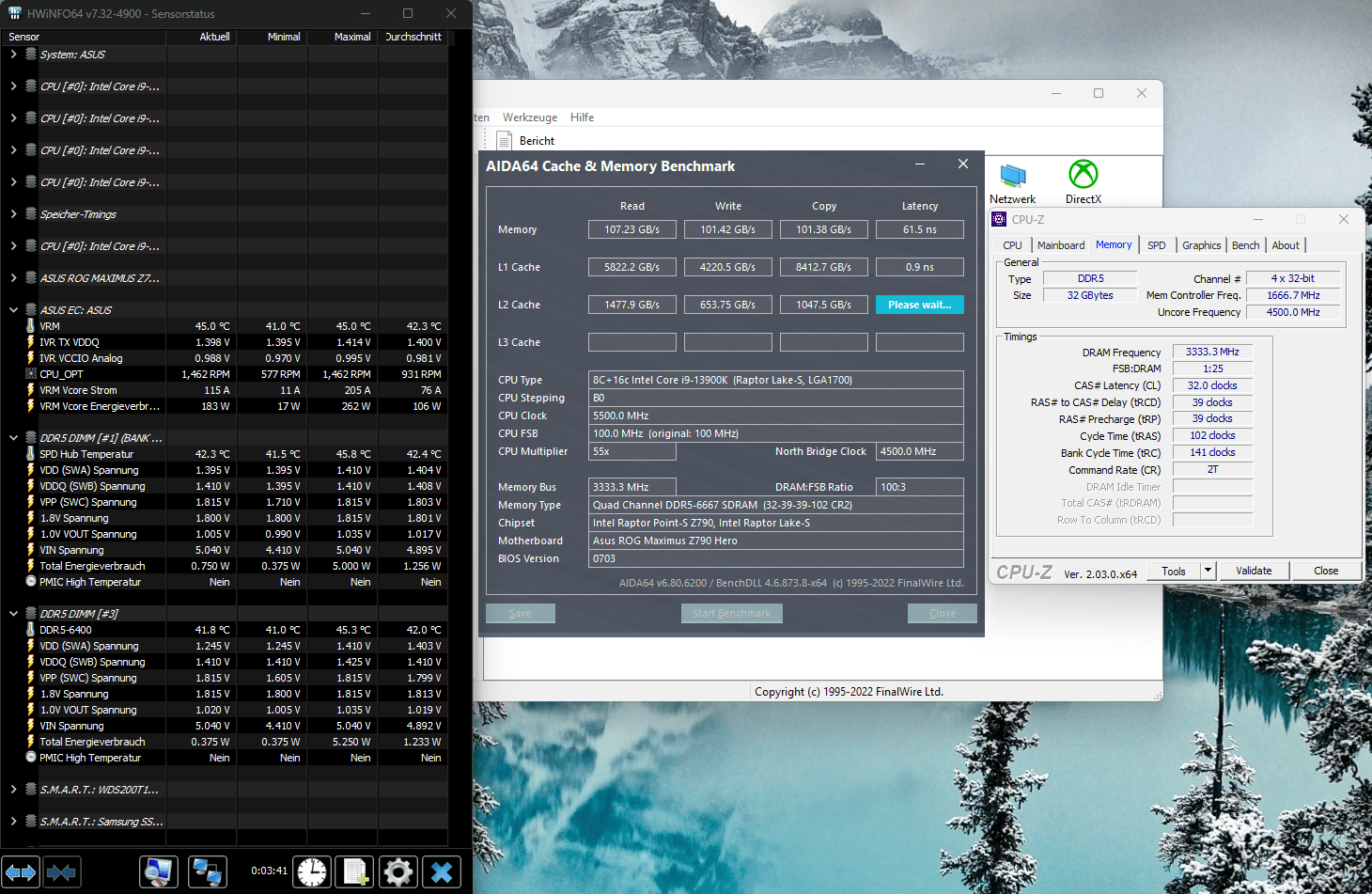This screenshot has width=1372, height=894.
Task: Expand the S.M.A.R.T.: Samsung SS... group
Action: (13, 822)
